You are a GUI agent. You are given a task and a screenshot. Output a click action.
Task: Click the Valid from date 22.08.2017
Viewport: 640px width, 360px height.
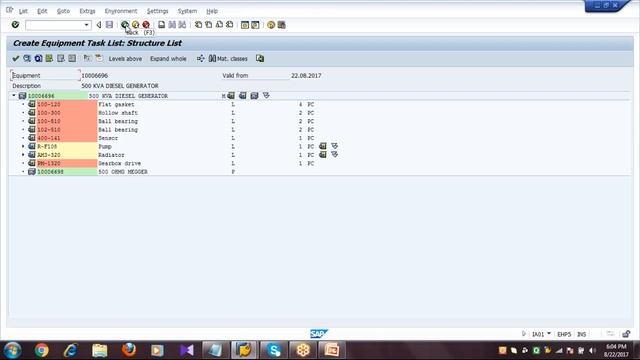306,76
